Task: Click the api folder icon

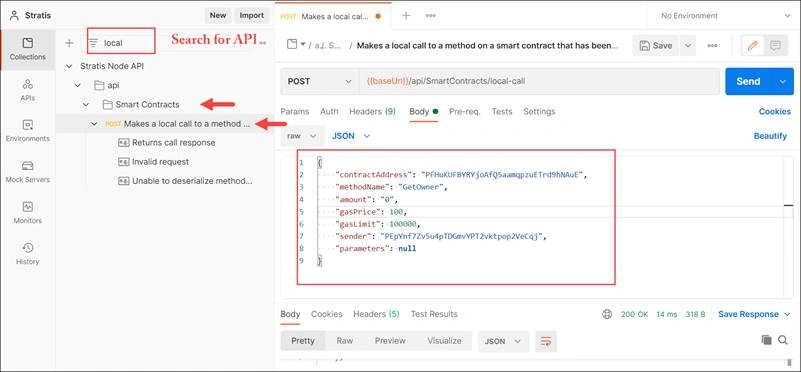Action: pos(99,85)
